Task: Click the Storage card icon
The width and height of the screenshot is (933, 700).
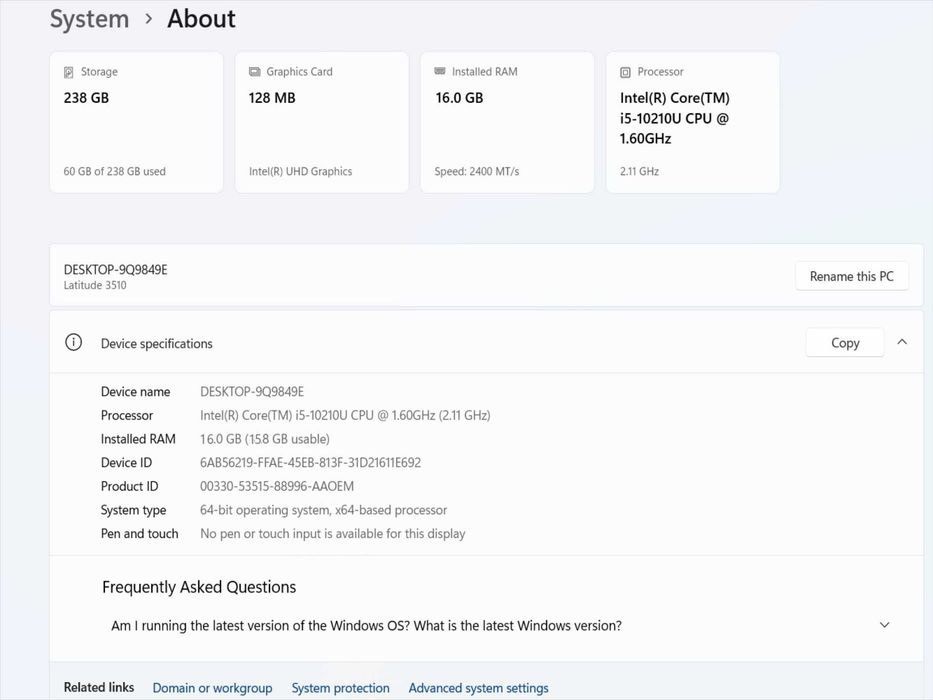Action: tap(68, 72)
